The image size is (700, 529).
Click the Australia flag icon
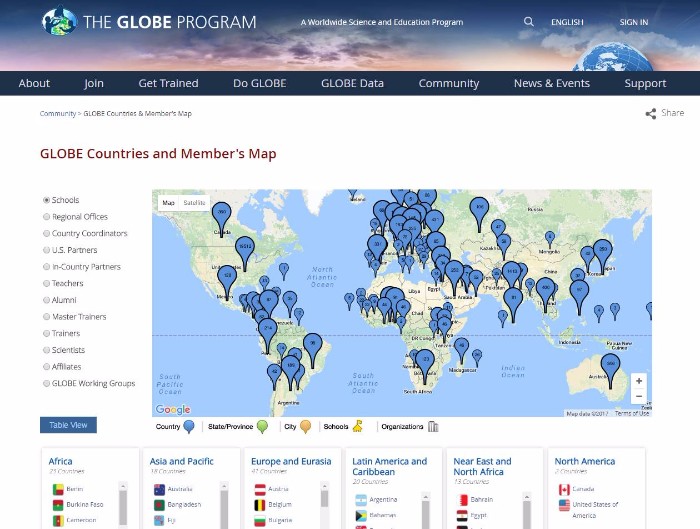pos(159,489)
